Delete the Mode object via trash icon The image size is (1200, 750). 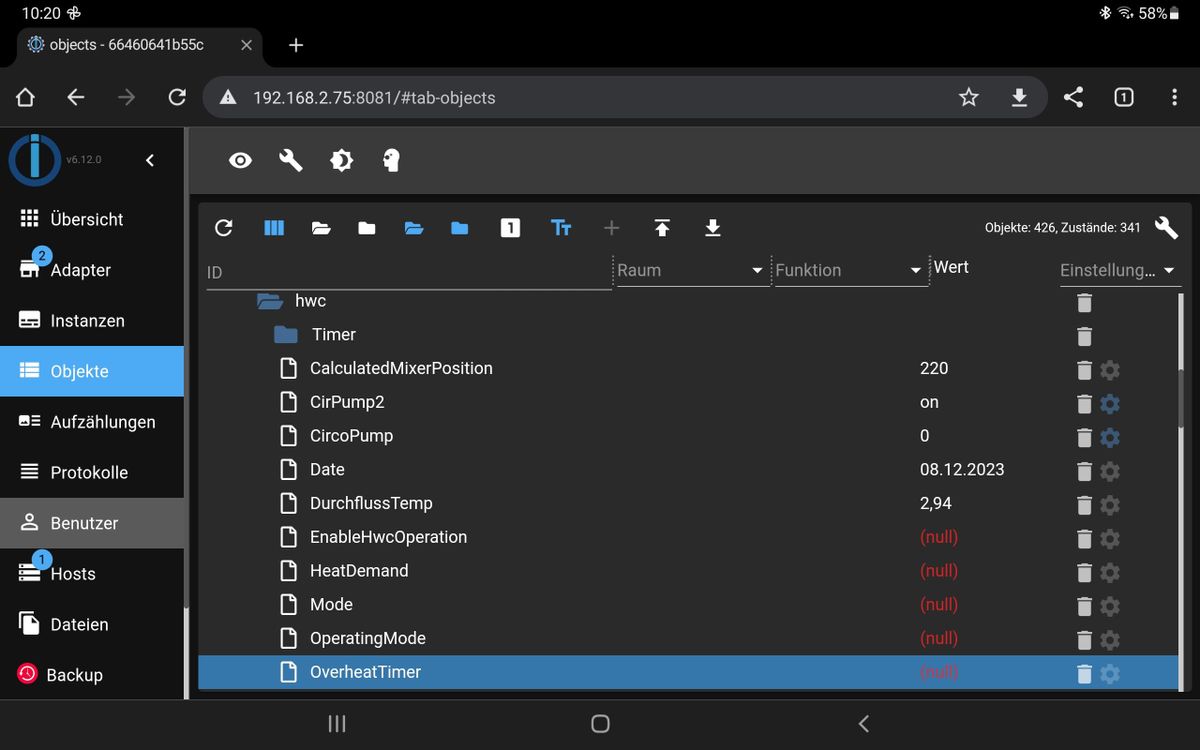[x=1084, y=606]
